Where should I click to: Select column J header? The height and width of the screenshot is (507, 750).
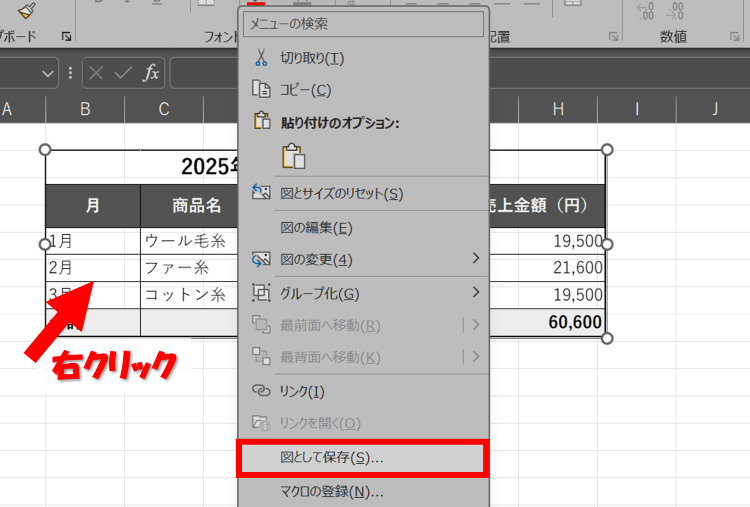click(714, 109)
